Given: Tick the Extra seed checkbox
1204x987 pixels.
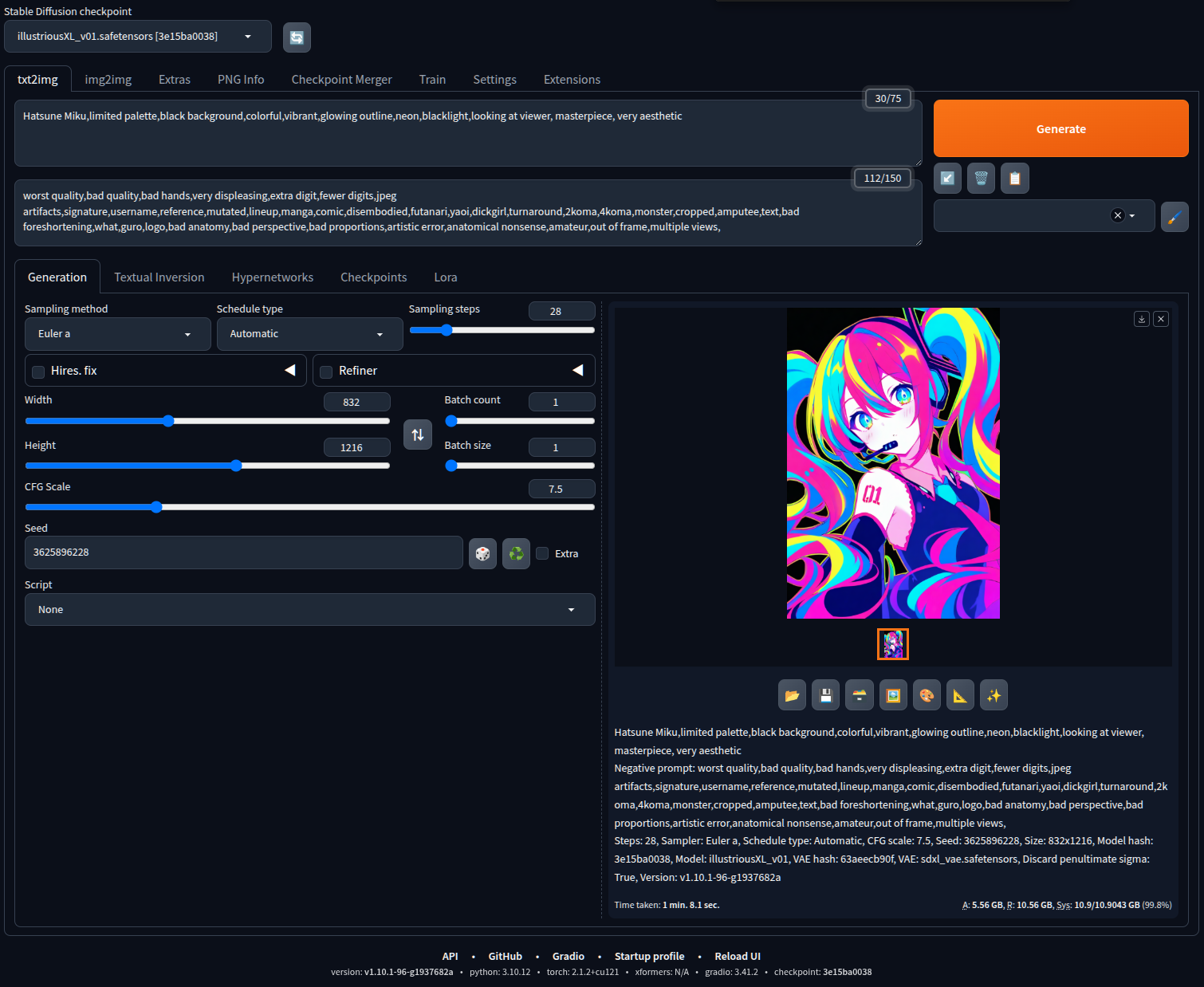Looking at the screenshot, I should point(542,553).
